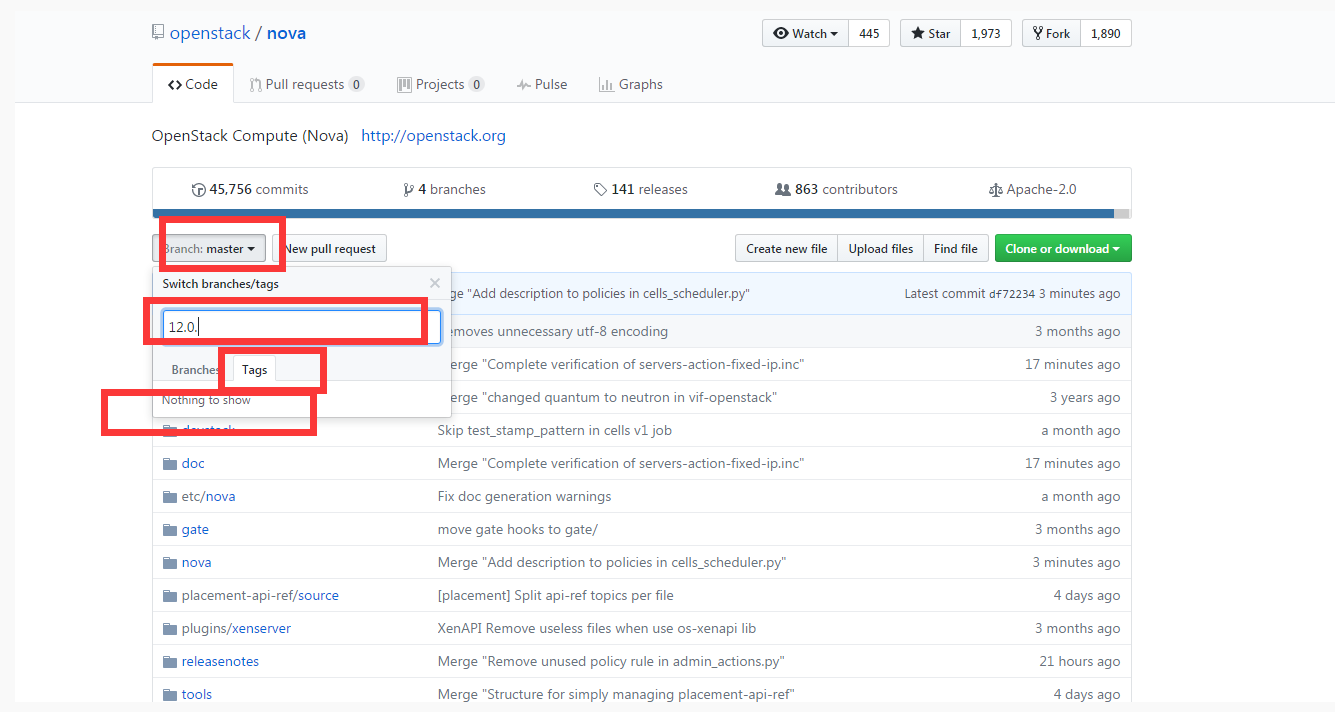
Task: Click the commits history clock icon
Action: (x=198, y=190)
